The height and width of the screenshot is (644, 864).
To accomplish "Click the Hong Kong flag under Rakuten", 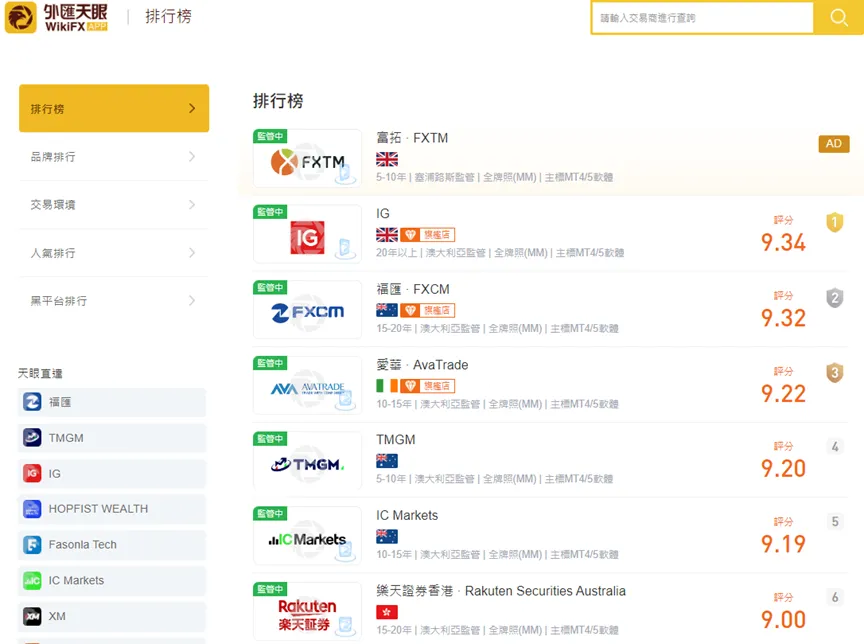I will pyautogui.click(x=387, y=611).
